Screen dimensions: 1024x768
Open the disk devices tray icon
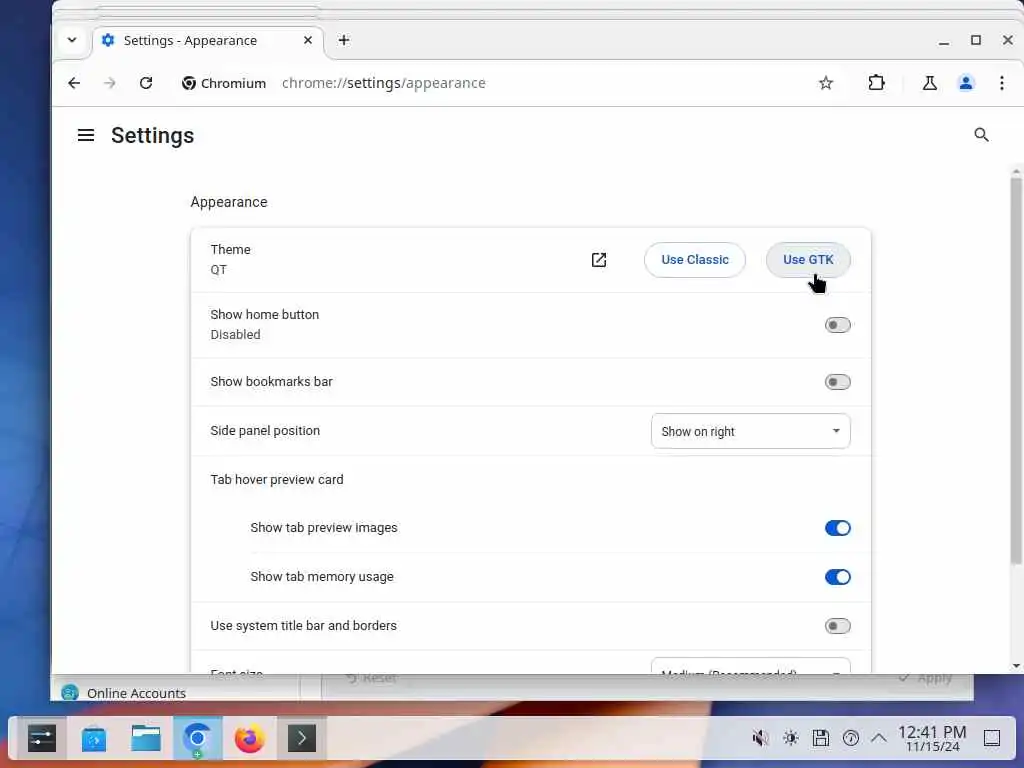(820, 739)
